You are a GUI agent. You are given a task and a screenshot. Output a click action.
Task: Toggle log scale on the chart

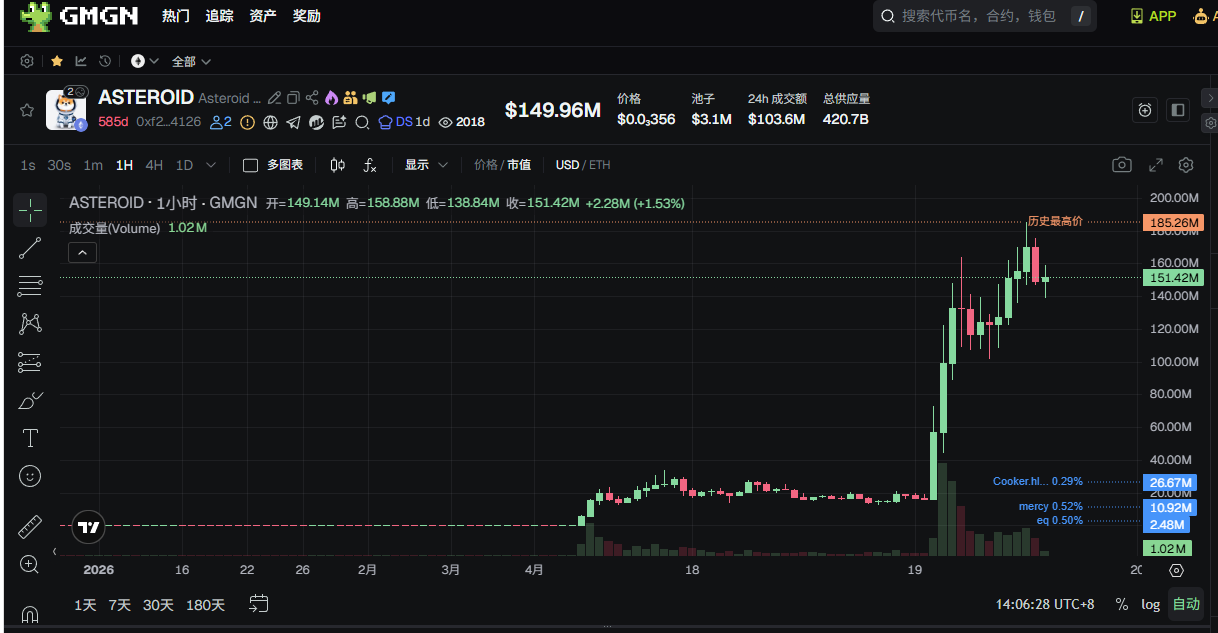[1151, 604]
